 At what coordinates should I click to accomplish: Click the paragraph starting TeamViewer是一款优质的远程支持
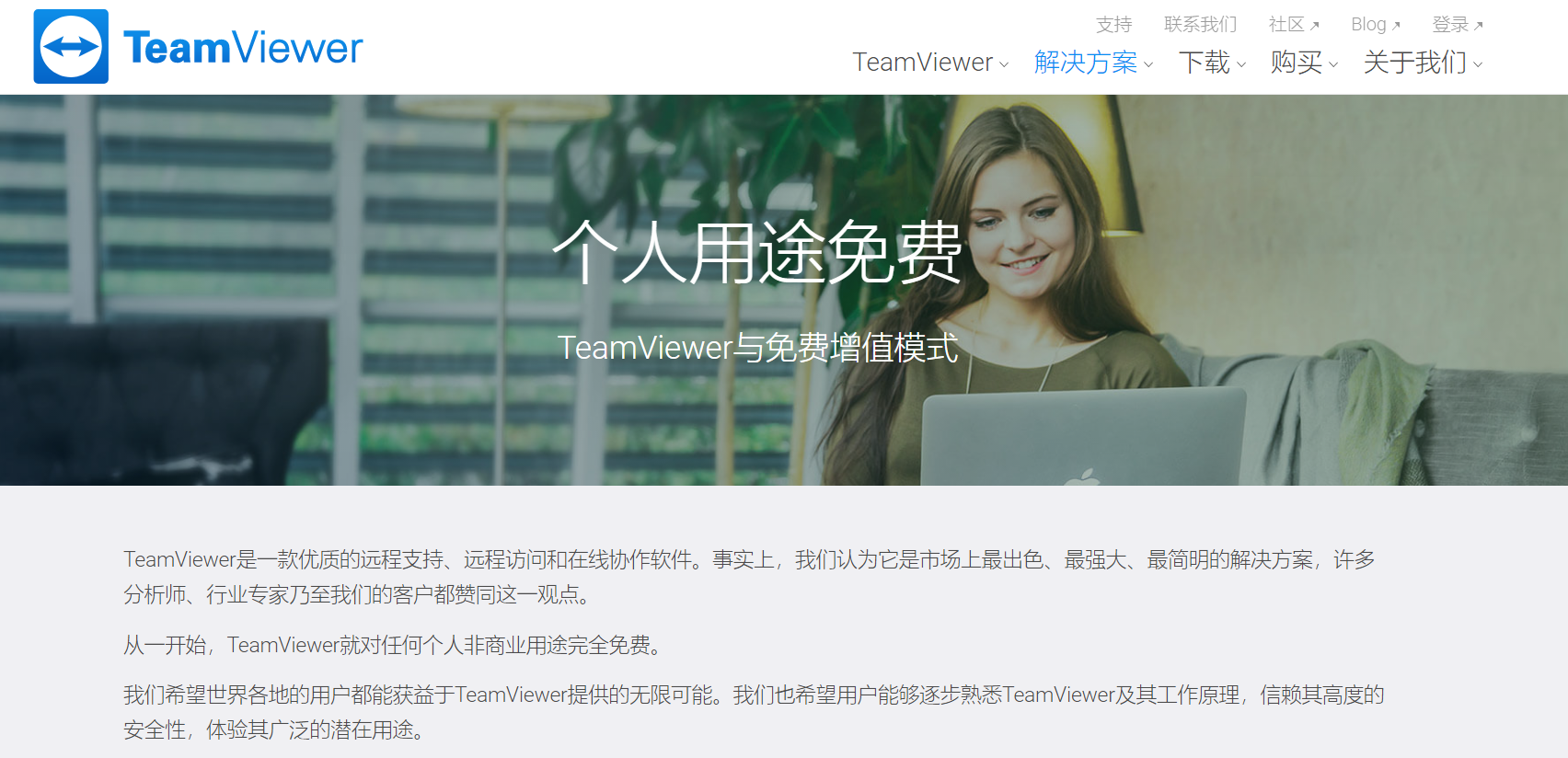pyautogui.click(x=750, y=577)
